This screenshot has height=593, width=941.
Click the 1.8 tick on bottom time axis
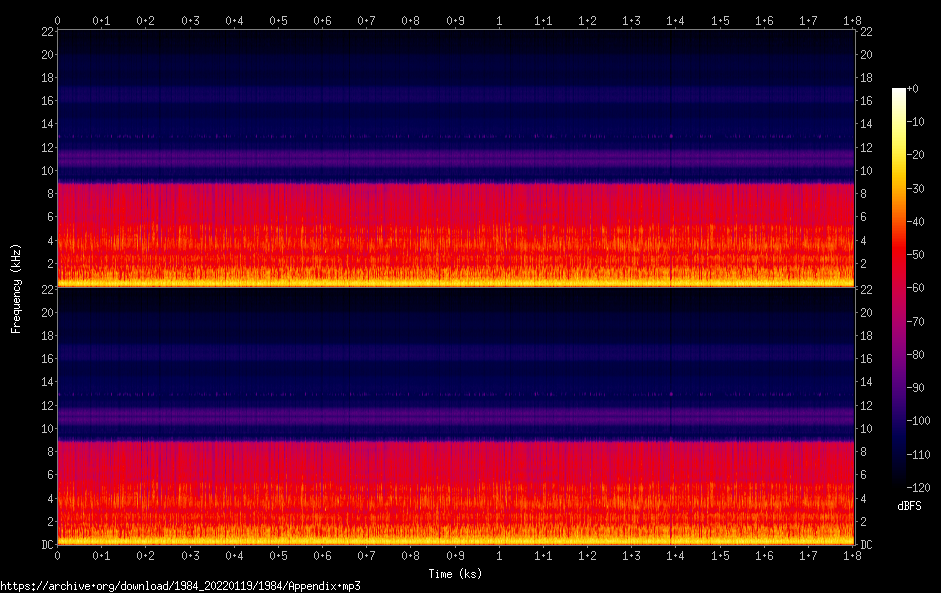(x=853, y=556)
